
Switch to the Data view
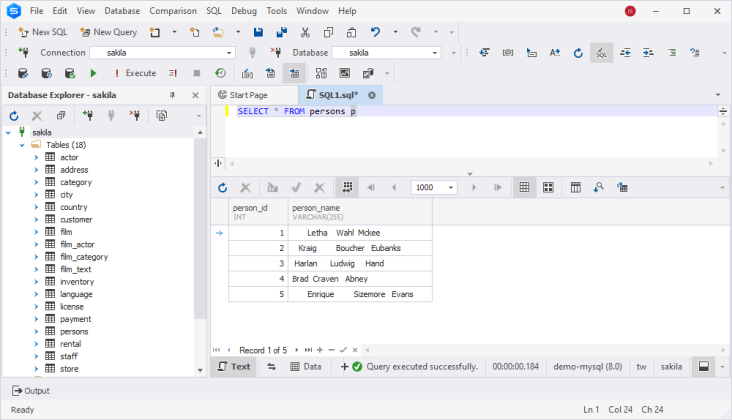pos(305,367)
